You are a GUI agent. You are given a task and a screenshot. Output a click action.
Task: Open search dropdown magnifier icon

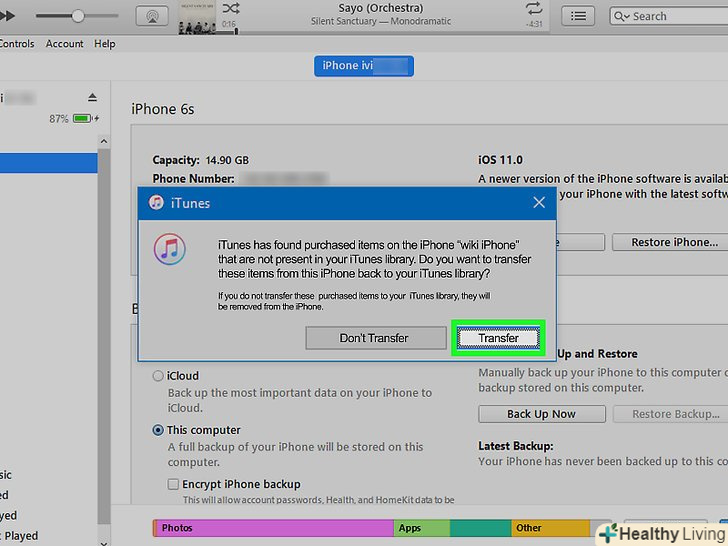pos(622,16)
